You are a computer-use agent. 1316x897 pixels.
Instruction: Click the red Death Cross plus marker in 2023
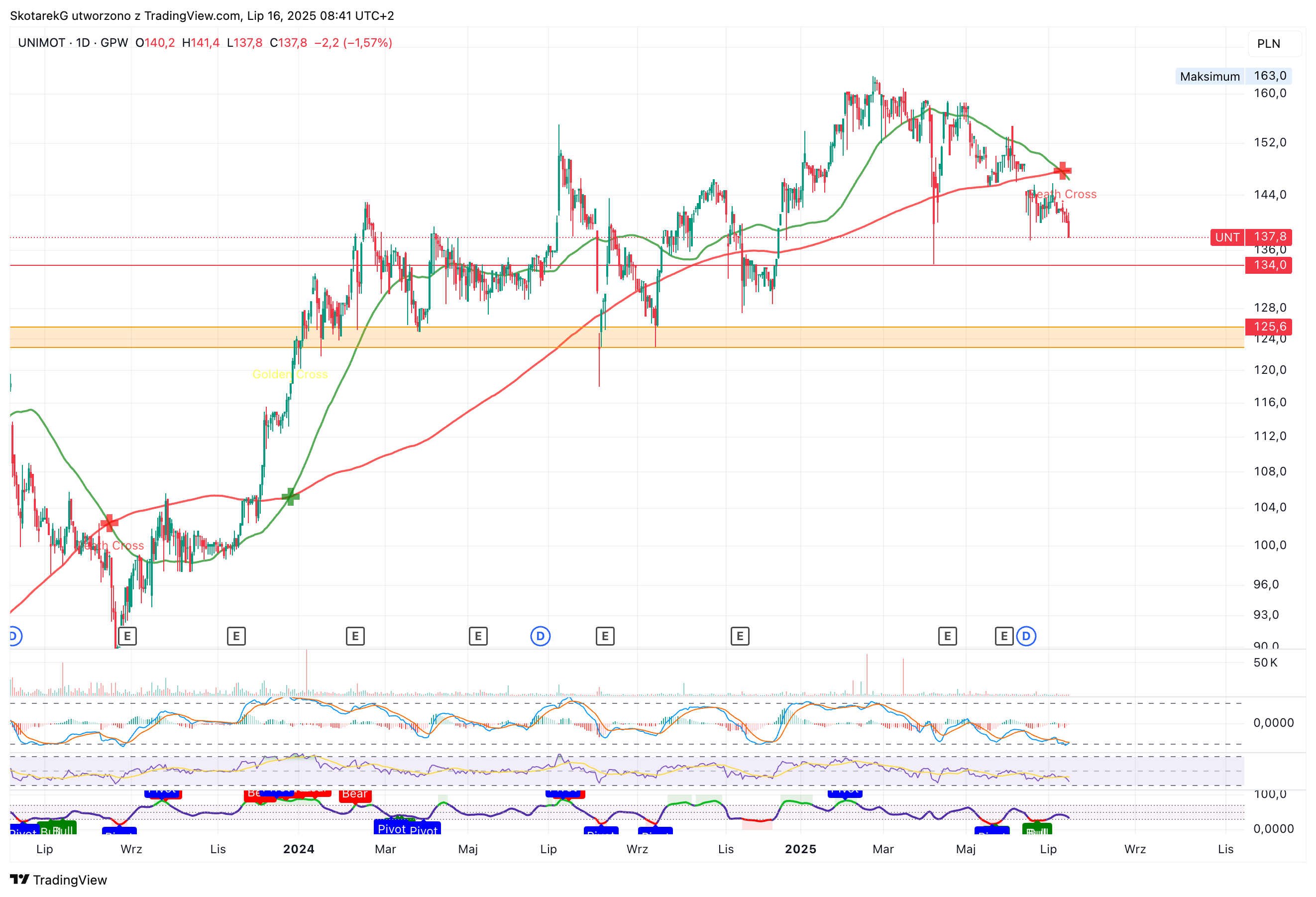coord(110,523)
